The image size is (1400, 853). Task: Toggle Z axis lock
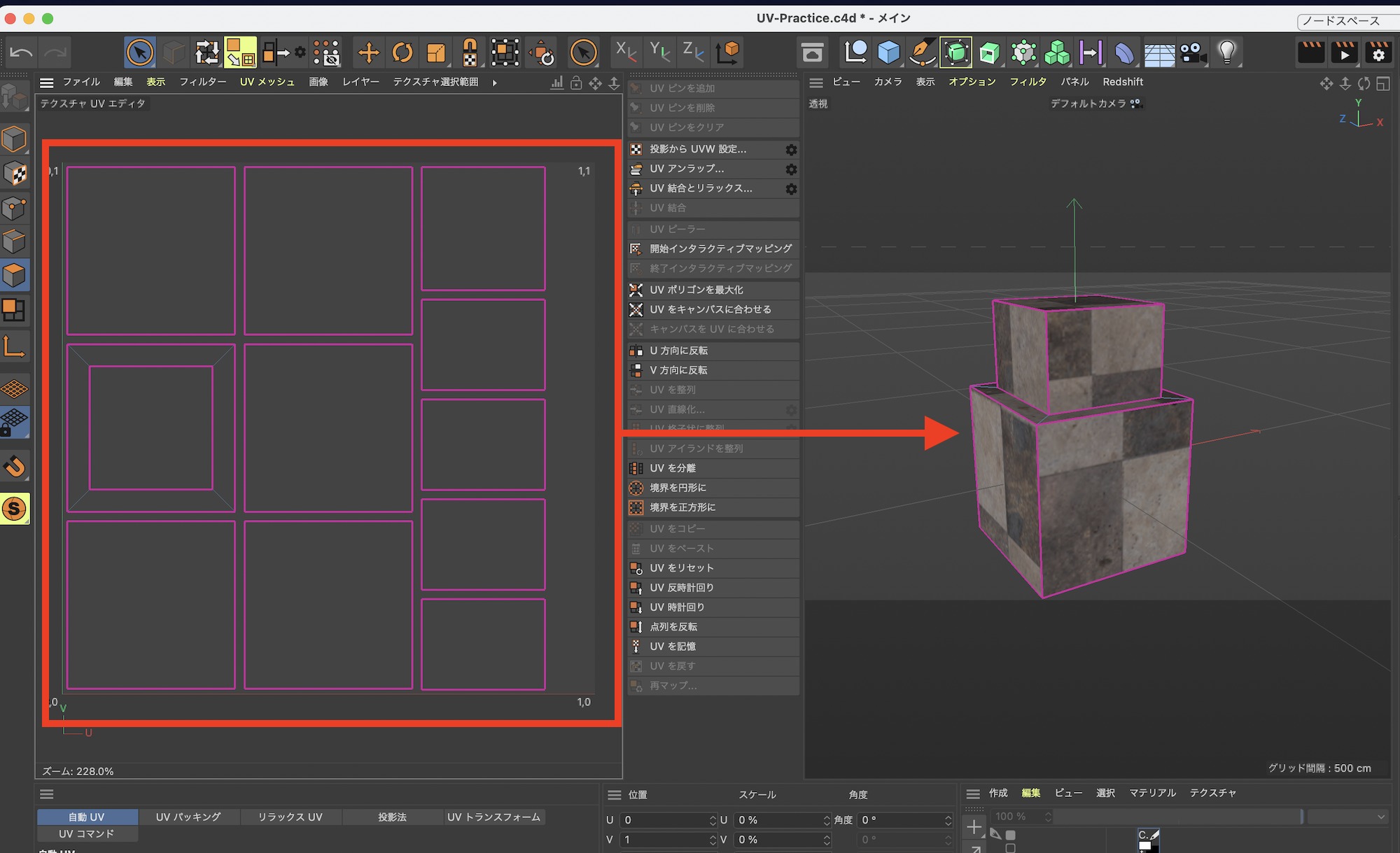point(693,52)
